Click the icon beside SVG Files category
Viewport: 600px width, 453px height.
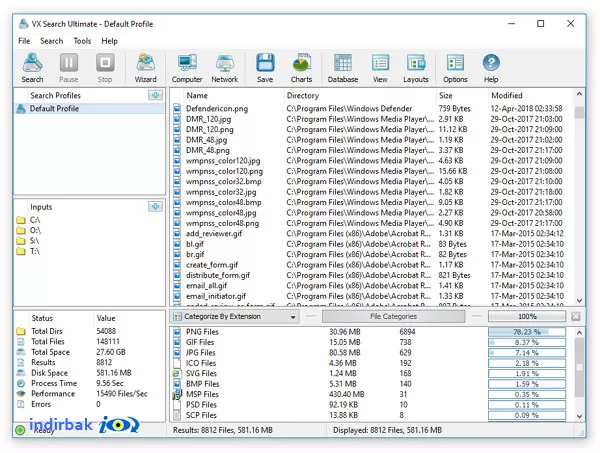point(177,373)
